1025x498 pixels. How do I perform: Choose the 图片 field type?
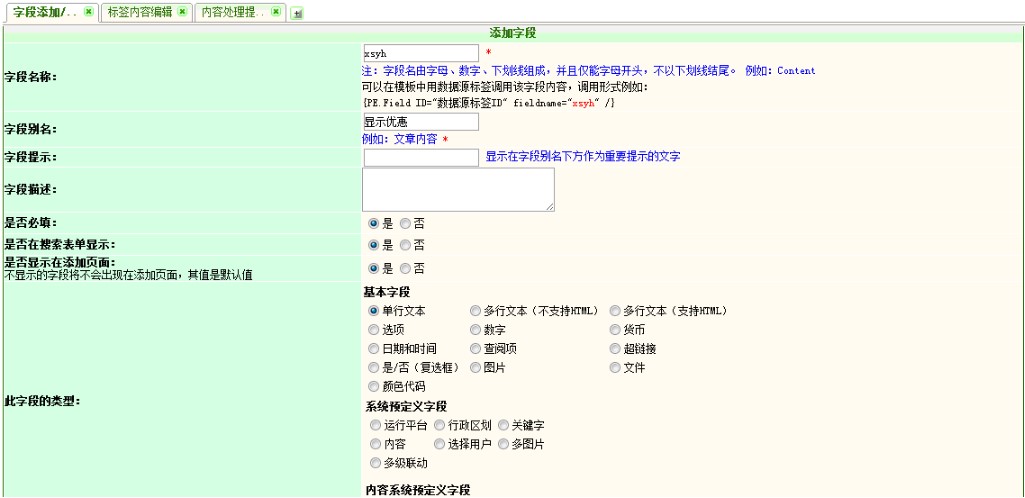pyautogui.click(x=475, y=367)
